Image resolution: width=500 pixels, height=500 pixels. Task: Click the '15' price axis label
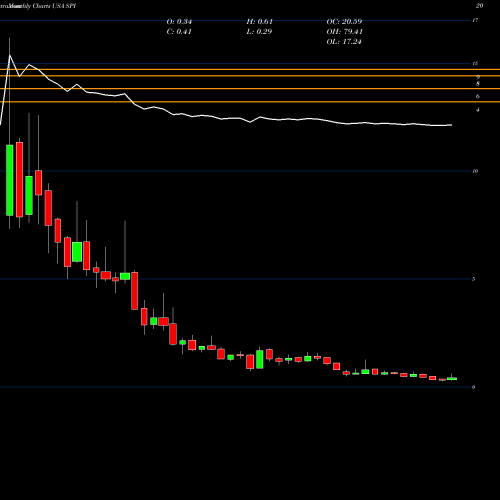point(475,63)
